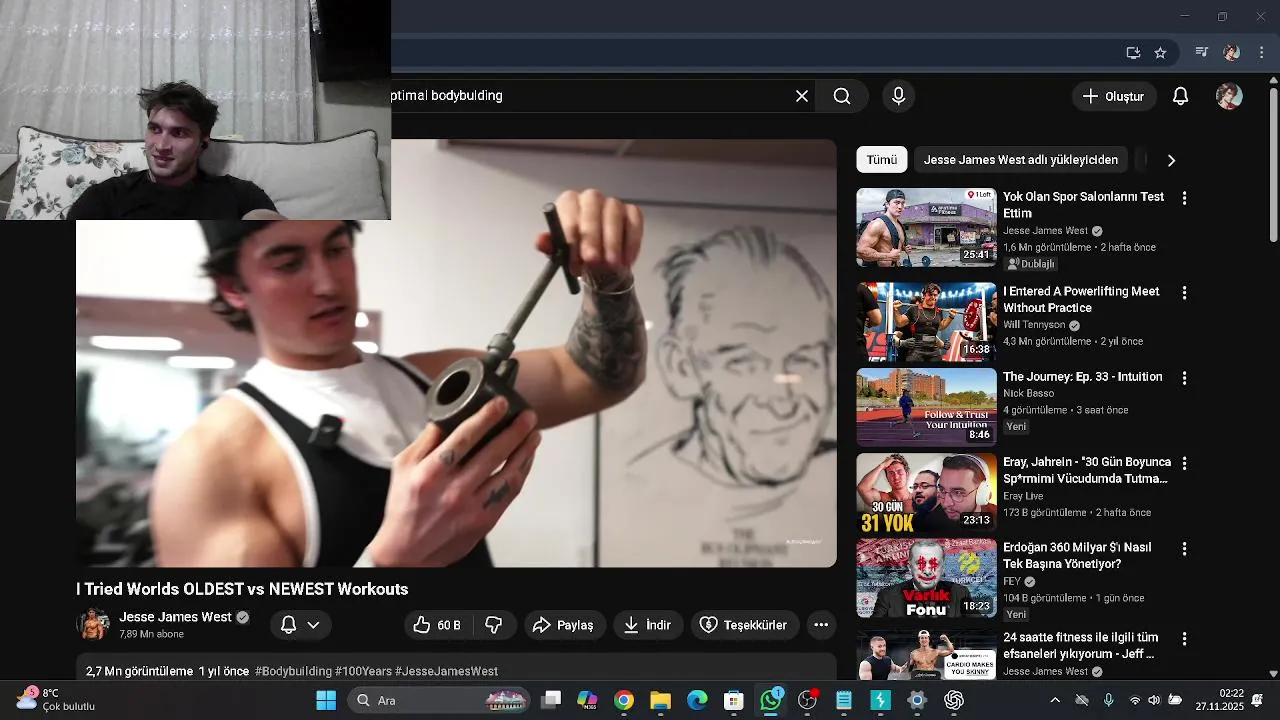The width and height of the screenshot is (1280, 720).
Task: Show next filter chips with right arrow
Action: point(1171,160)
